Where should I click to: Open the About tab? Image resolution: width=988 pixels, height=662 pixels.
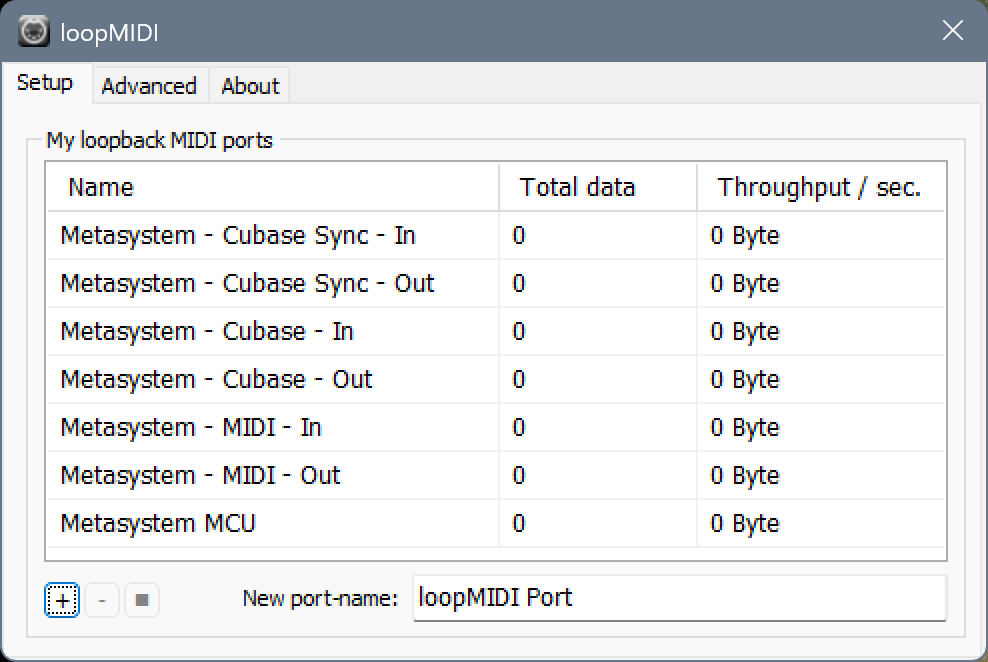point(250,86)
